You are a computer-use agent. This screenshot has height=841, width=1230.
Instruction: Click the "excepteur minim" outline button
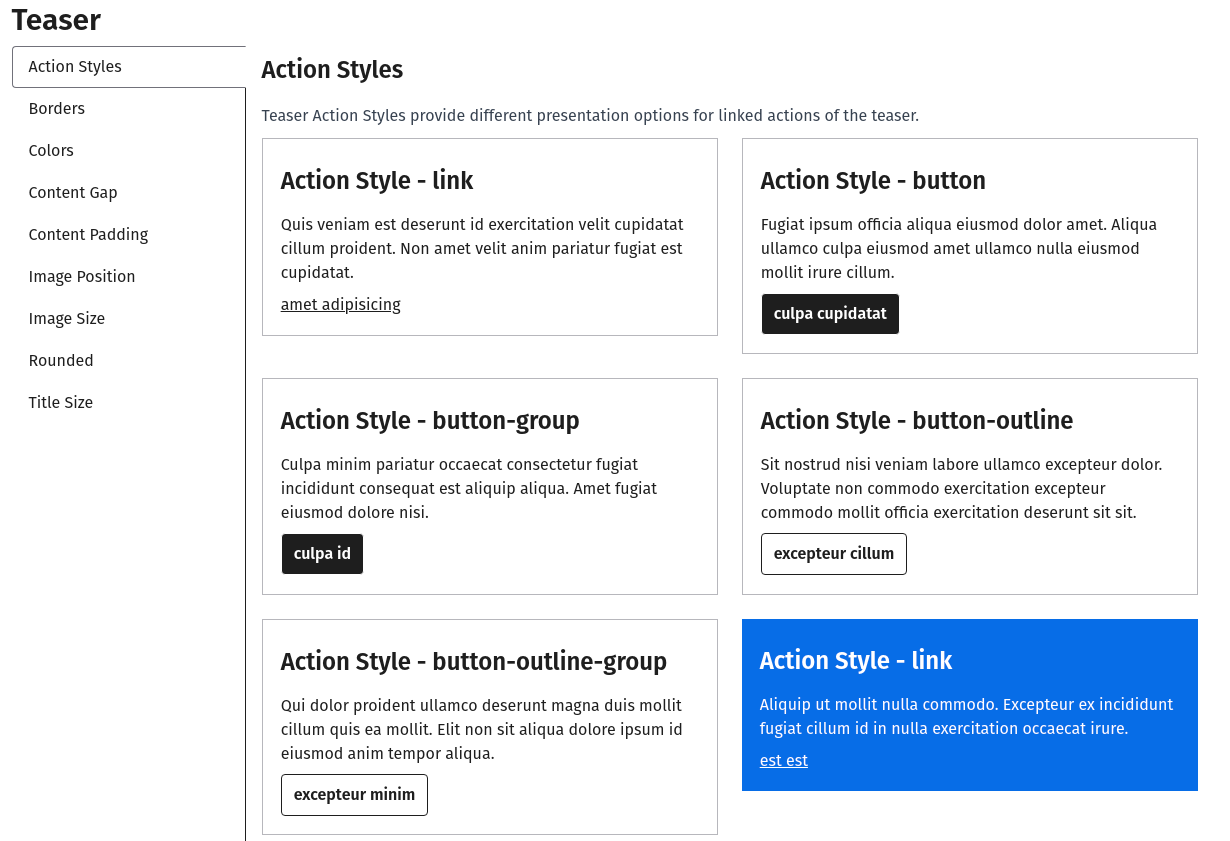coord(354,795)
